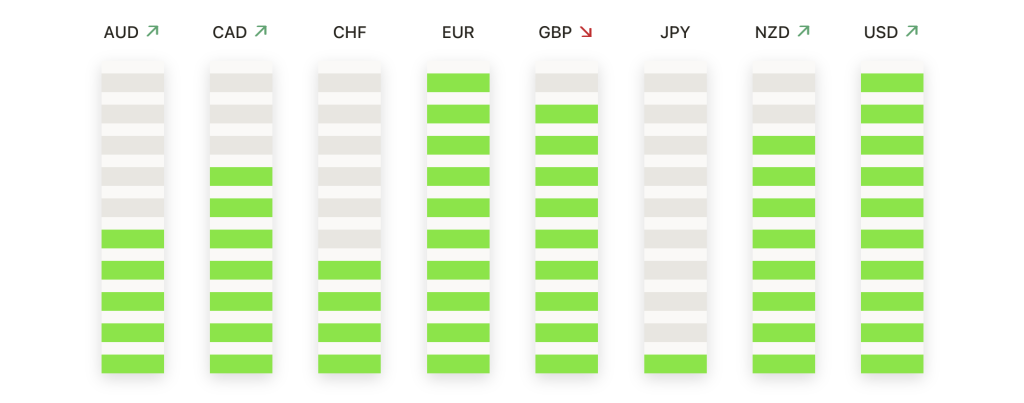This screenshot has height=403, width=1024.
Task: Click the red down arrow beside GBP
Action: pyautogui.click(x=586, y=31)
